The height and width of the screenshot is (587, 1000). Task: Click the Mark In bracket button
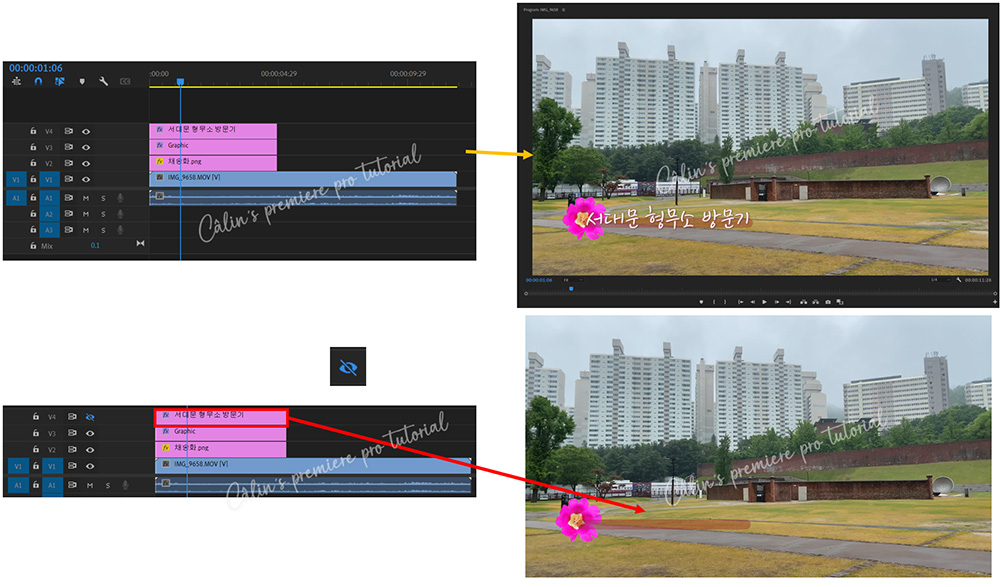714,302
